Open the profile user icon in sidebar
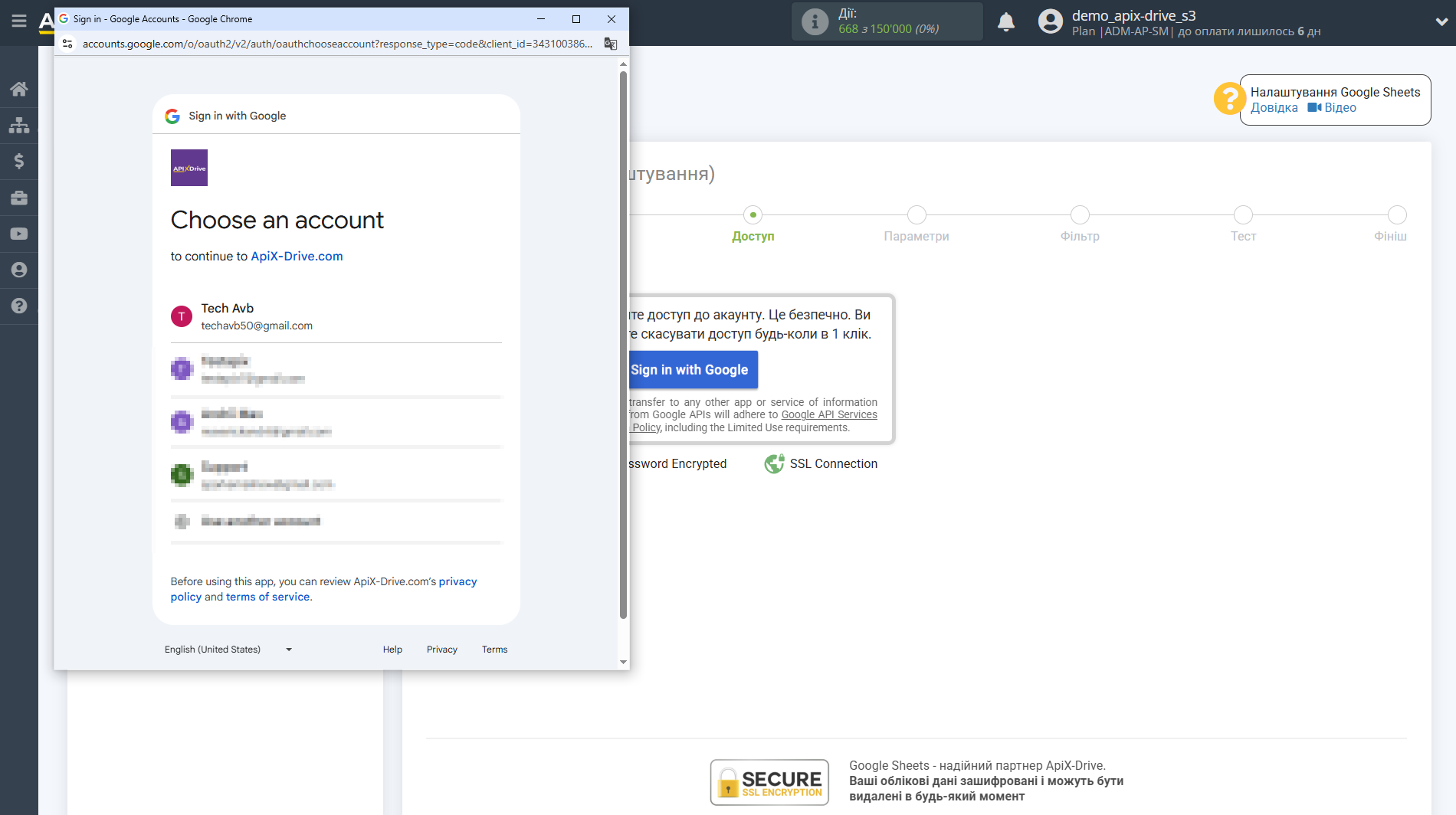1456x815 pixels. coord(19,270)
